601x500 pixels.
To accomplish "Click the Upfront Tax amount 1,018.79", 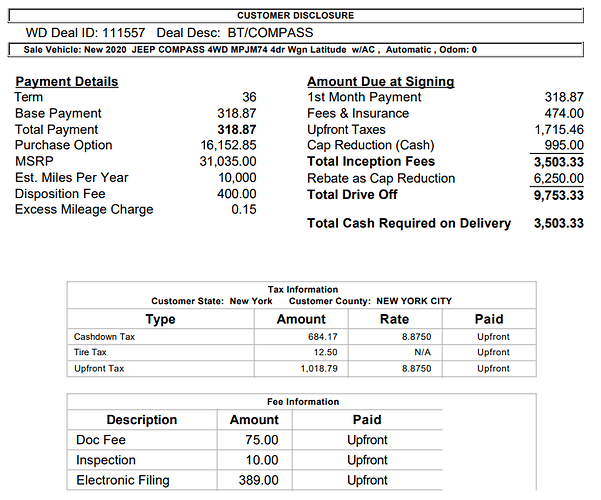I will [319, 368].
